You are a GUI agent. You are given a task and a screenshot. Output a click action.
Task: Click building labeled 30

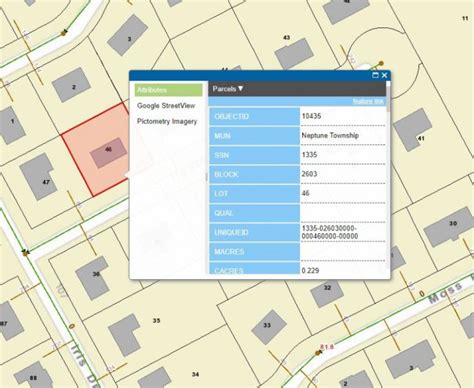click(x=448, y=226)
